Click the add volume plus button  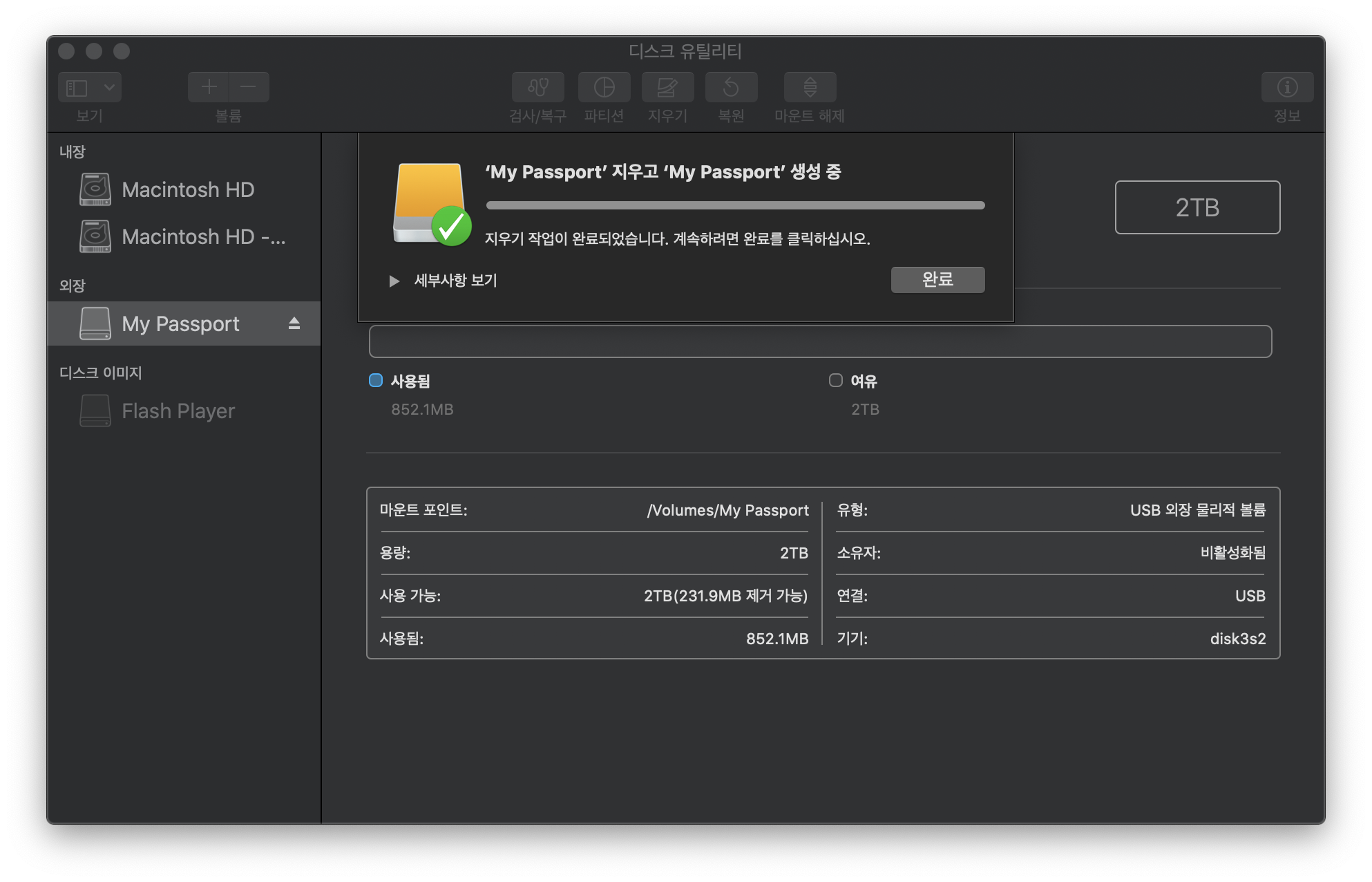209,87
